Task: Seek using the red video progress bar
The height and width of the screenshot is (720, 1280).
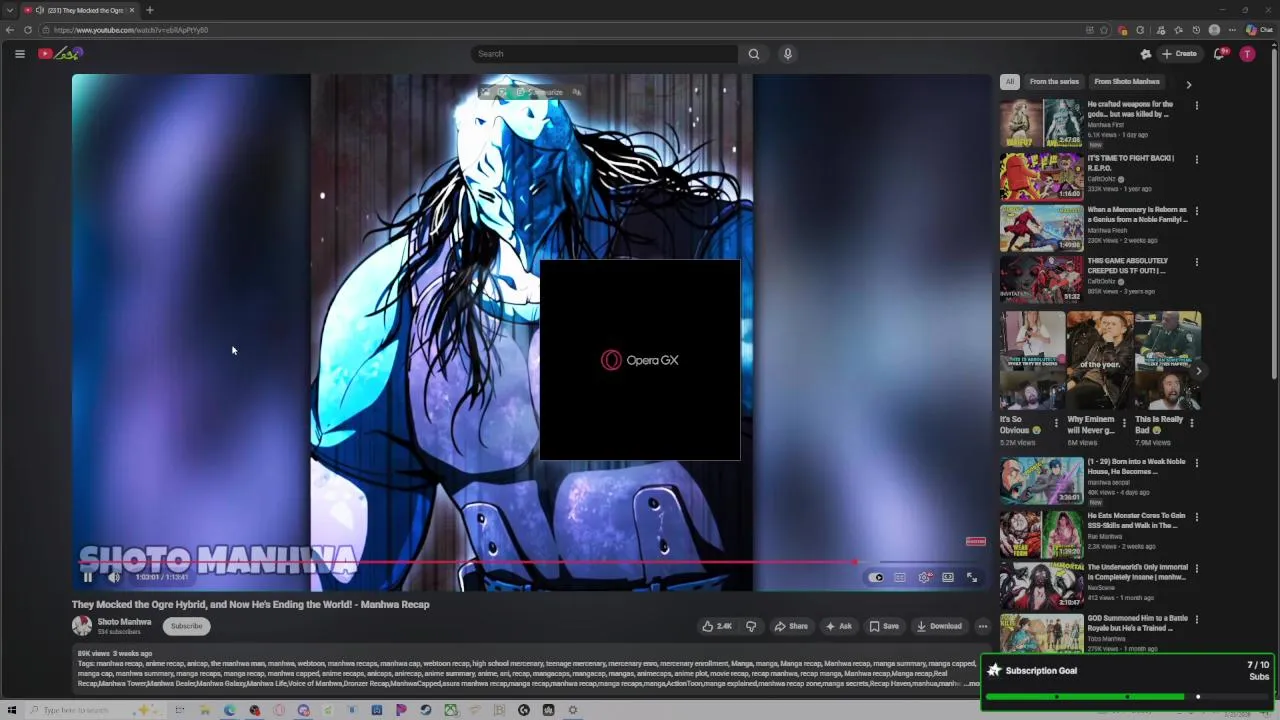Action: point(531,562)
